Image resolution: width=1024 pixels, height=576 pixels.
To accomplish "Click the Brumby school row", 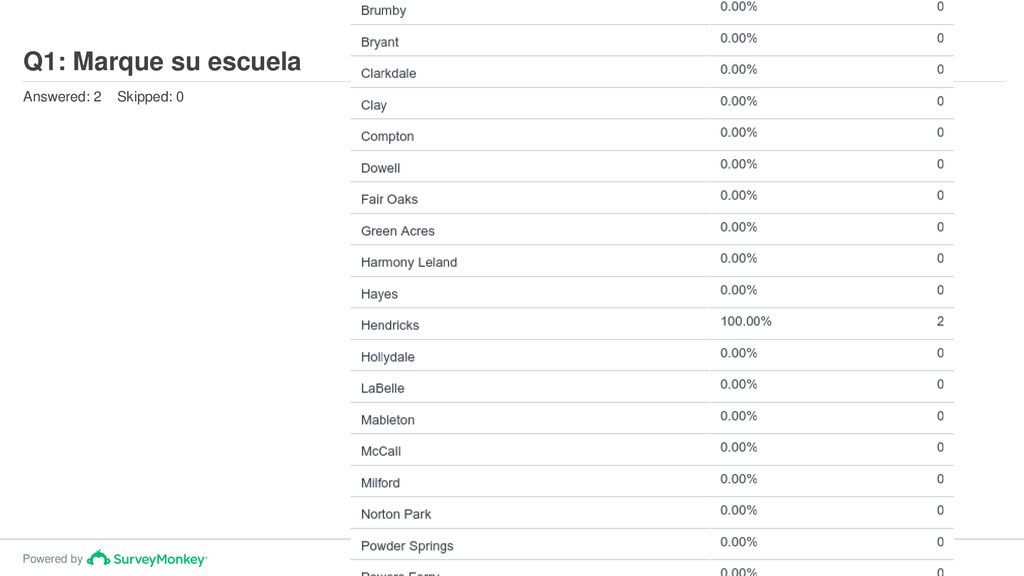I will 652,10.
